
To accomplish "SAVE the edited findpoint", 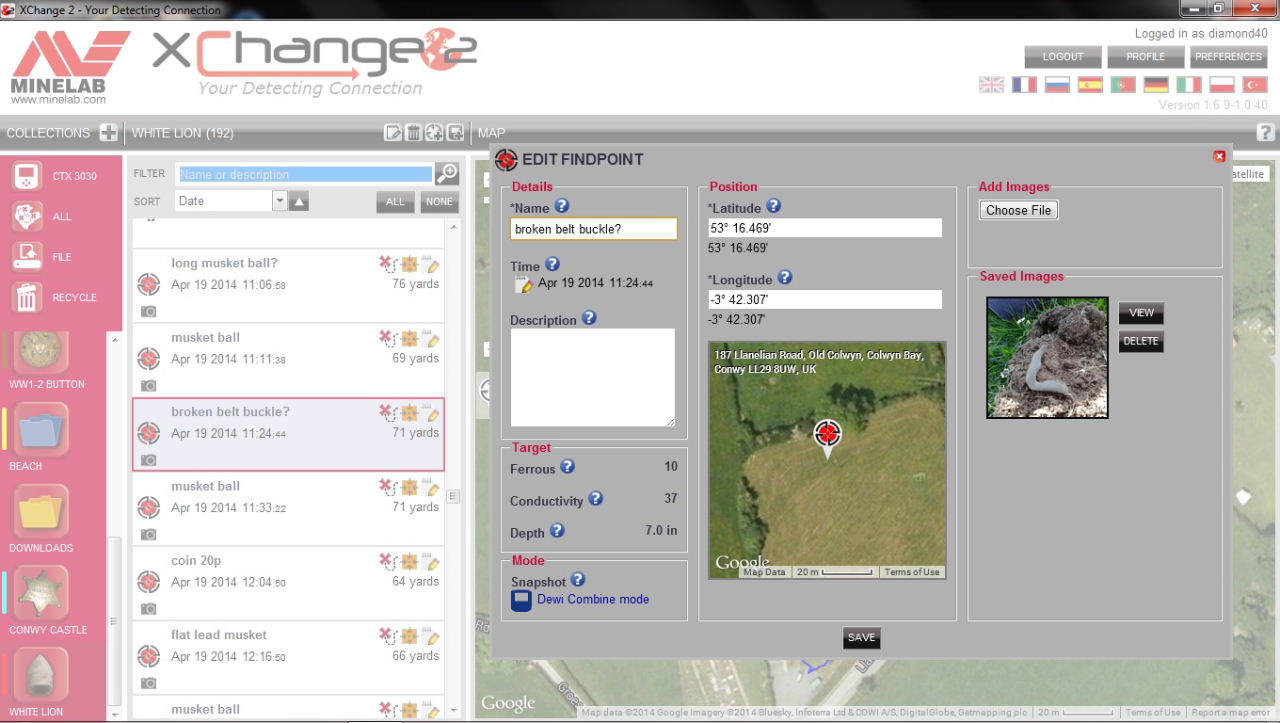I will click(861, 638).
